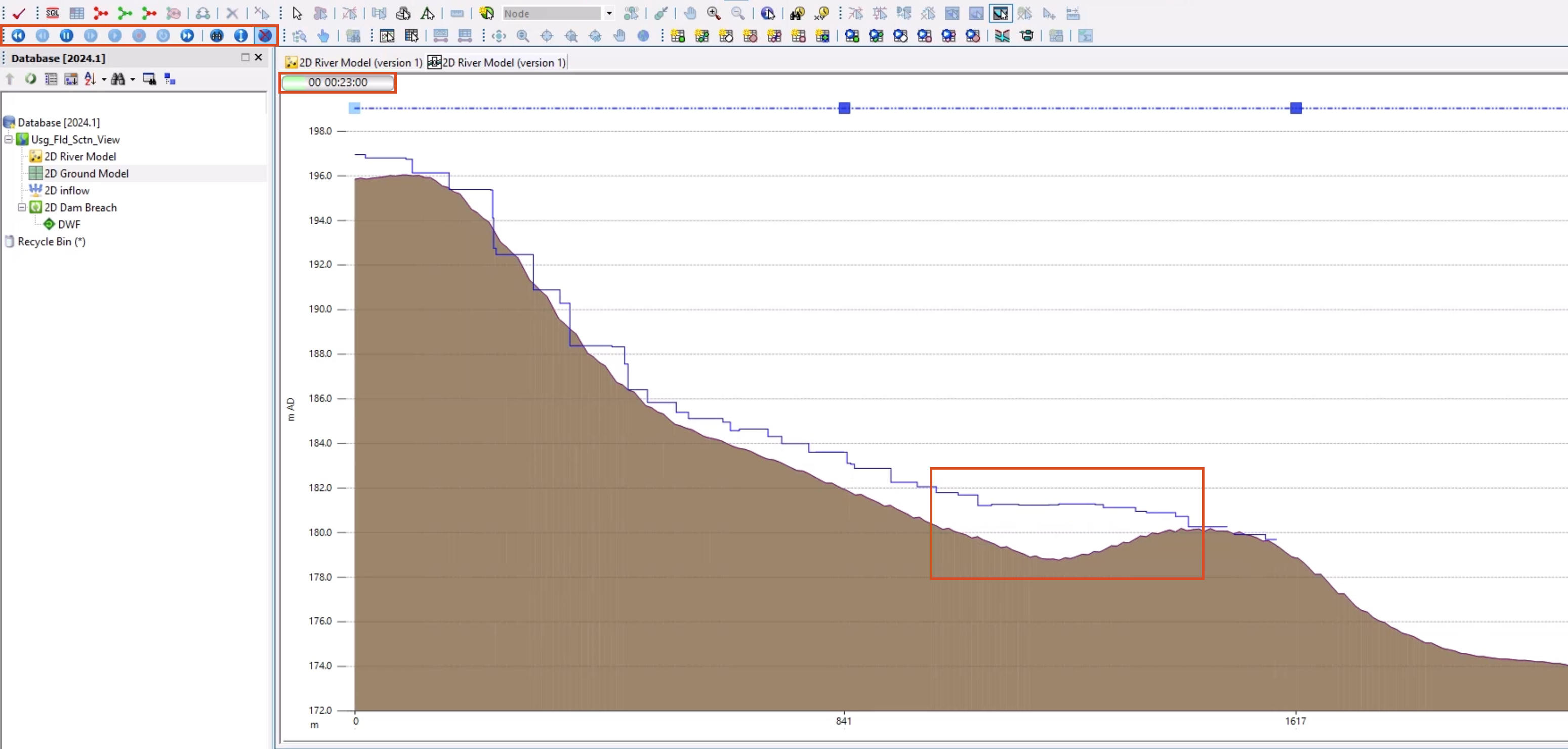1568x749 pixels.
Task: Click the ruler measure tool
Action: 457,13
